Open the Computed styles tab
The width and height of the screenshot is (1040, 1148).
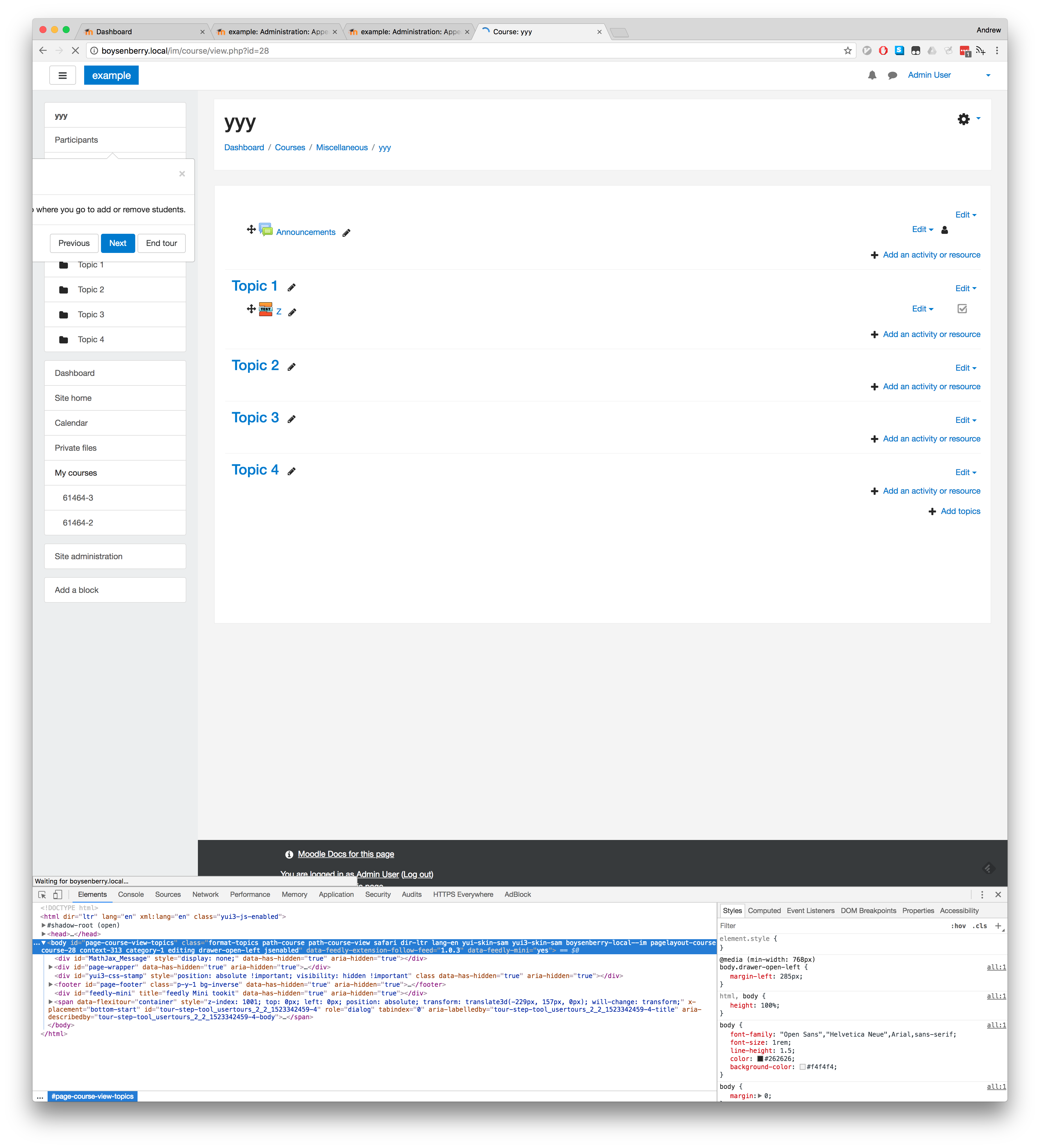click(x=764, y=910)
